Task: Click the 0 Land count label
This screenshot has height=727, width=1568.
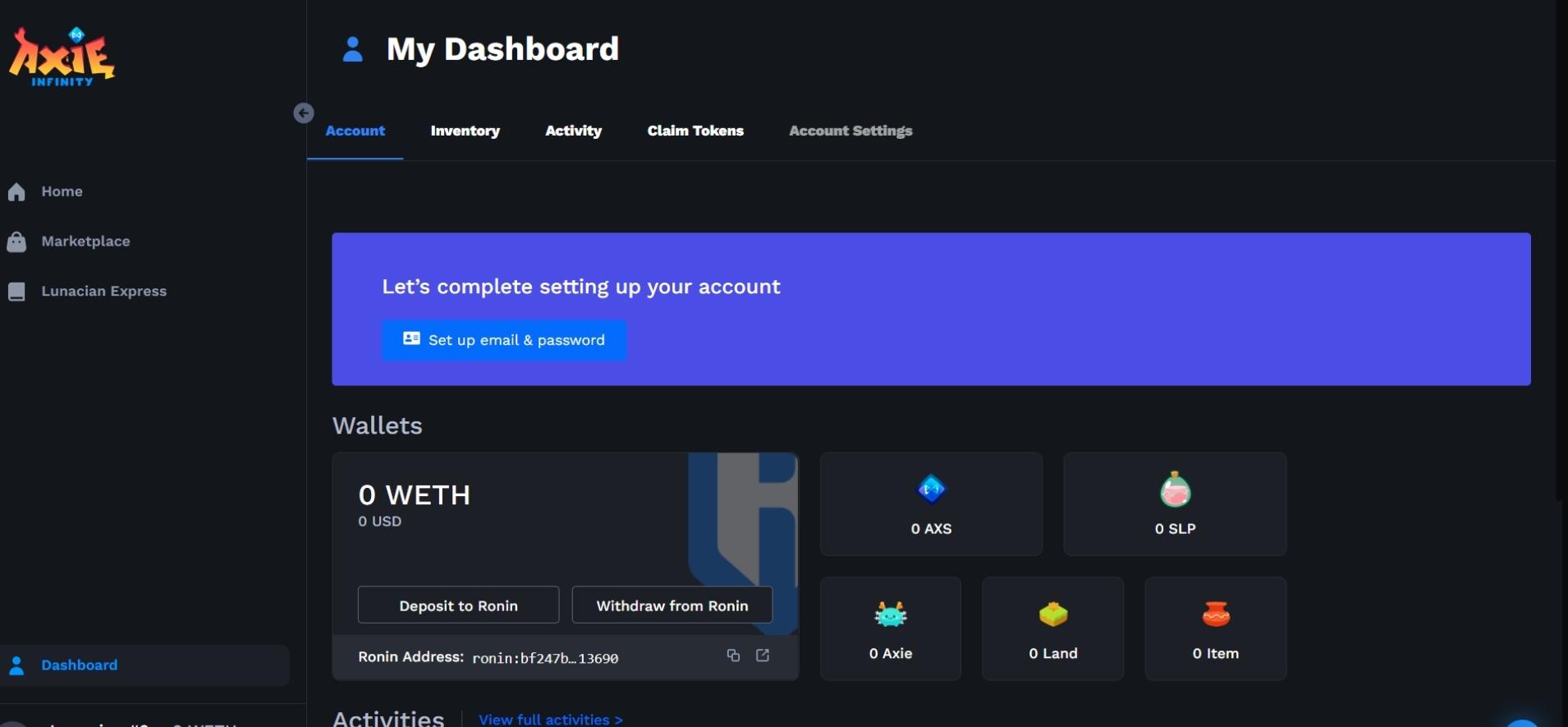Action: pos(1053,654)
